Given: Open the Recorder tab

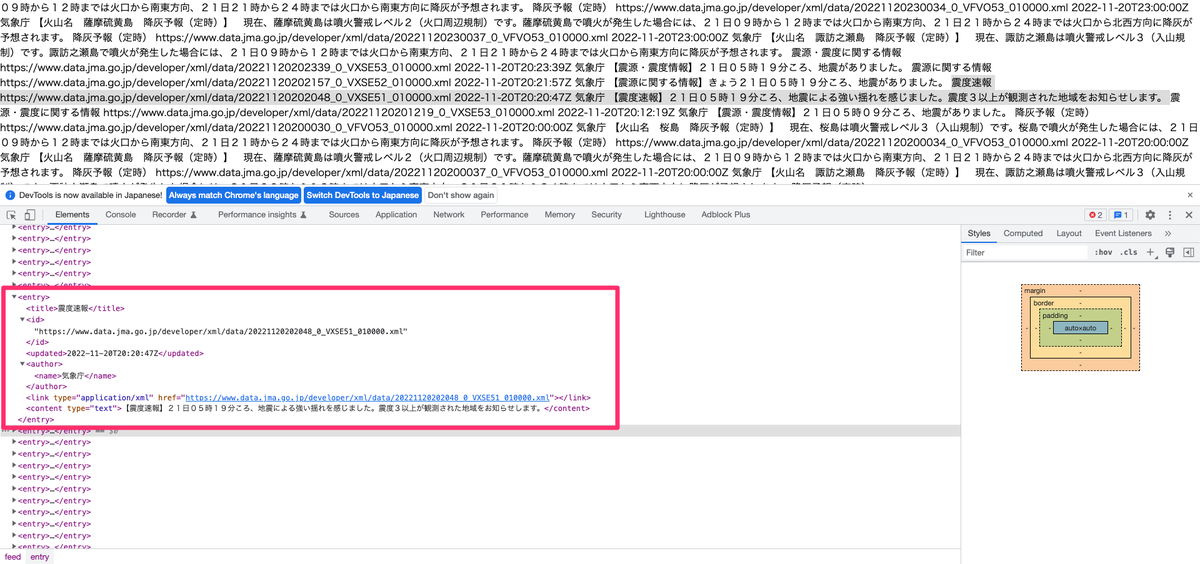Looking at the screenshot, I should (x=174, y=215).
